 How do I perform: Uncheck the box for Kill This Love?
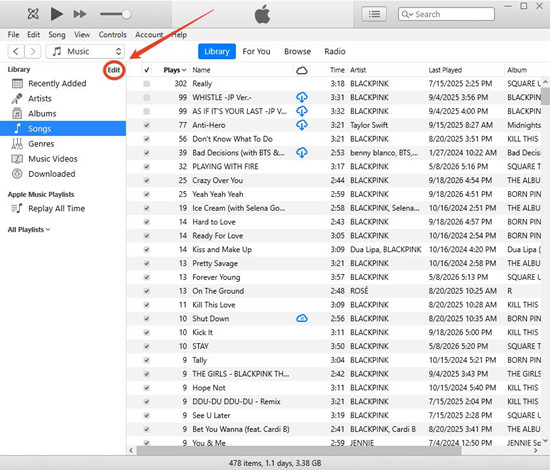(147, 305)
